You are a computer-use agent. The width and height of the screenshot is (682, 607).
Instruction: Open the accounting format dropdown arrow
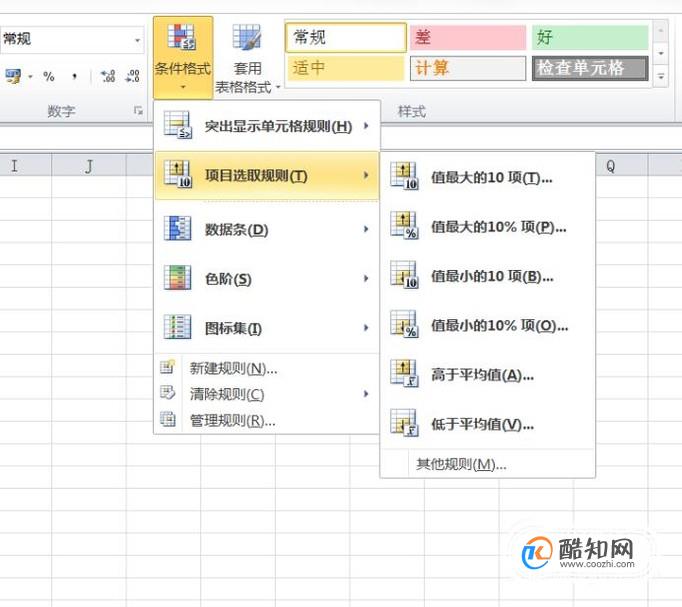[30, 77]
